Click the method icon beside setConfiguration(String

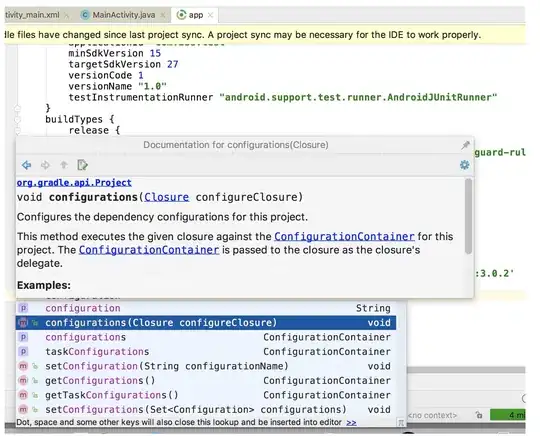[x=23, y=366]
